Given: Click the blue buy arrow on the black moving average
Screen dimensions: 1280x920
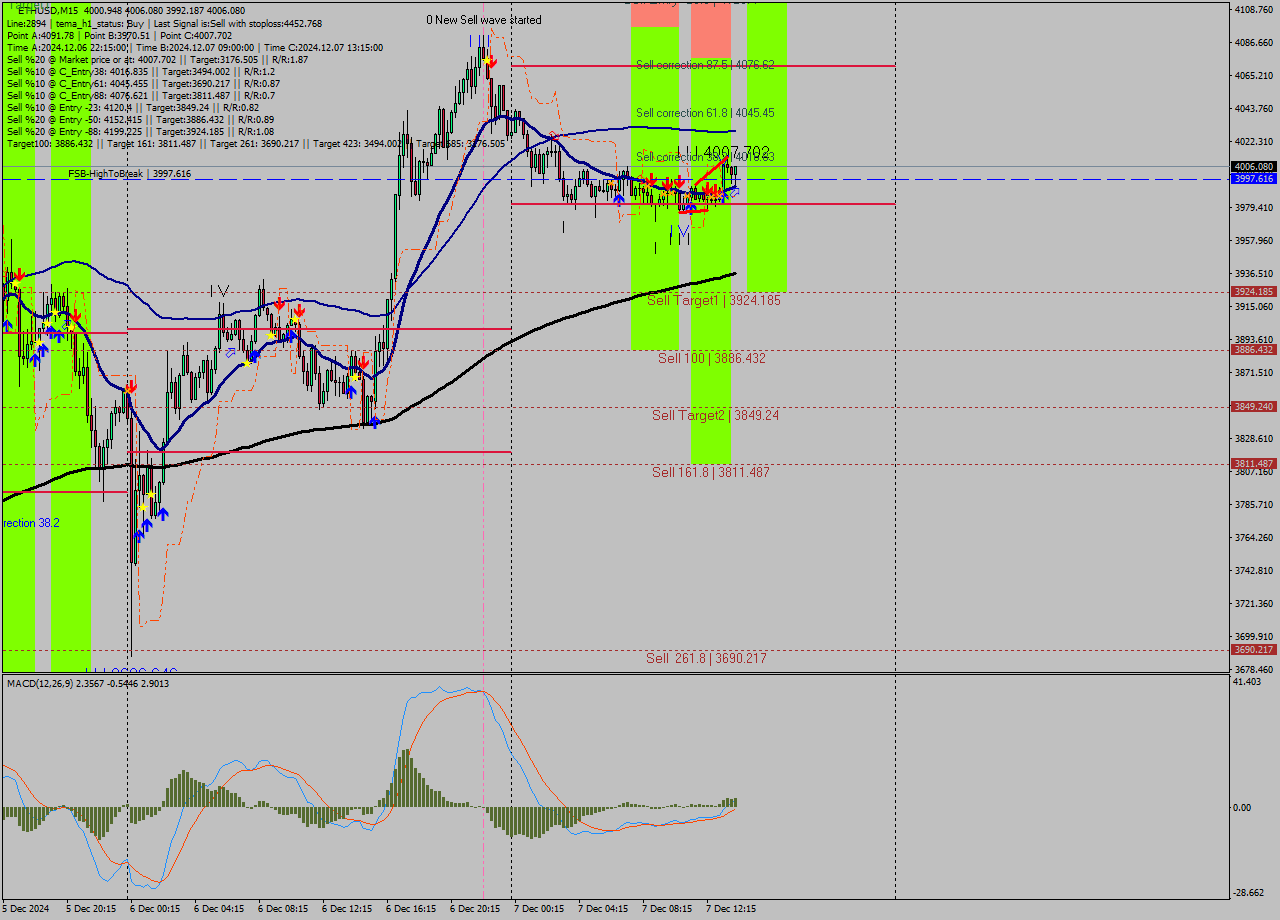Looking at the screenshot, I should point(375,423).
